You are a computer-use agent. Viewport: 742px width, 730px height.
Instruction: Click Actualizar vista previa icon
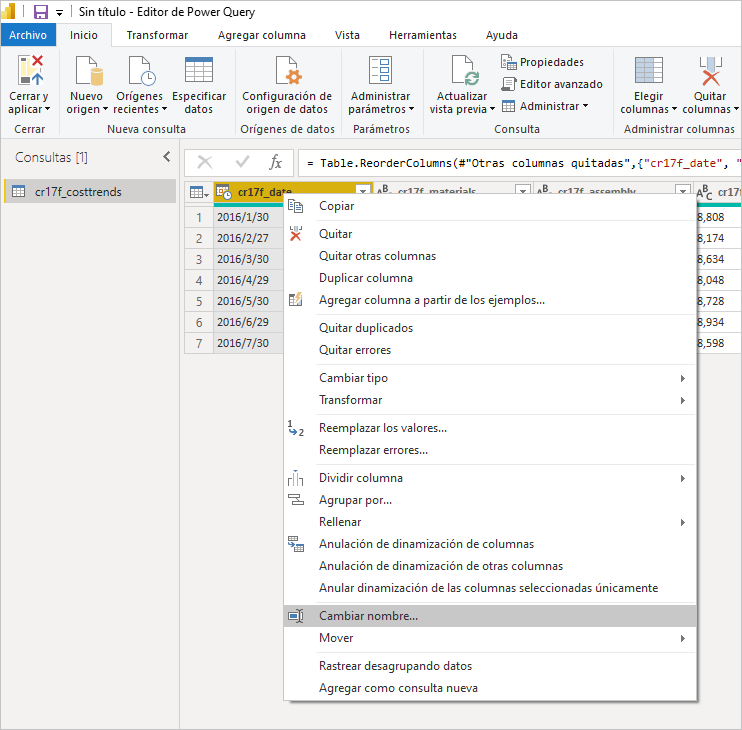[x=465, y=70]
